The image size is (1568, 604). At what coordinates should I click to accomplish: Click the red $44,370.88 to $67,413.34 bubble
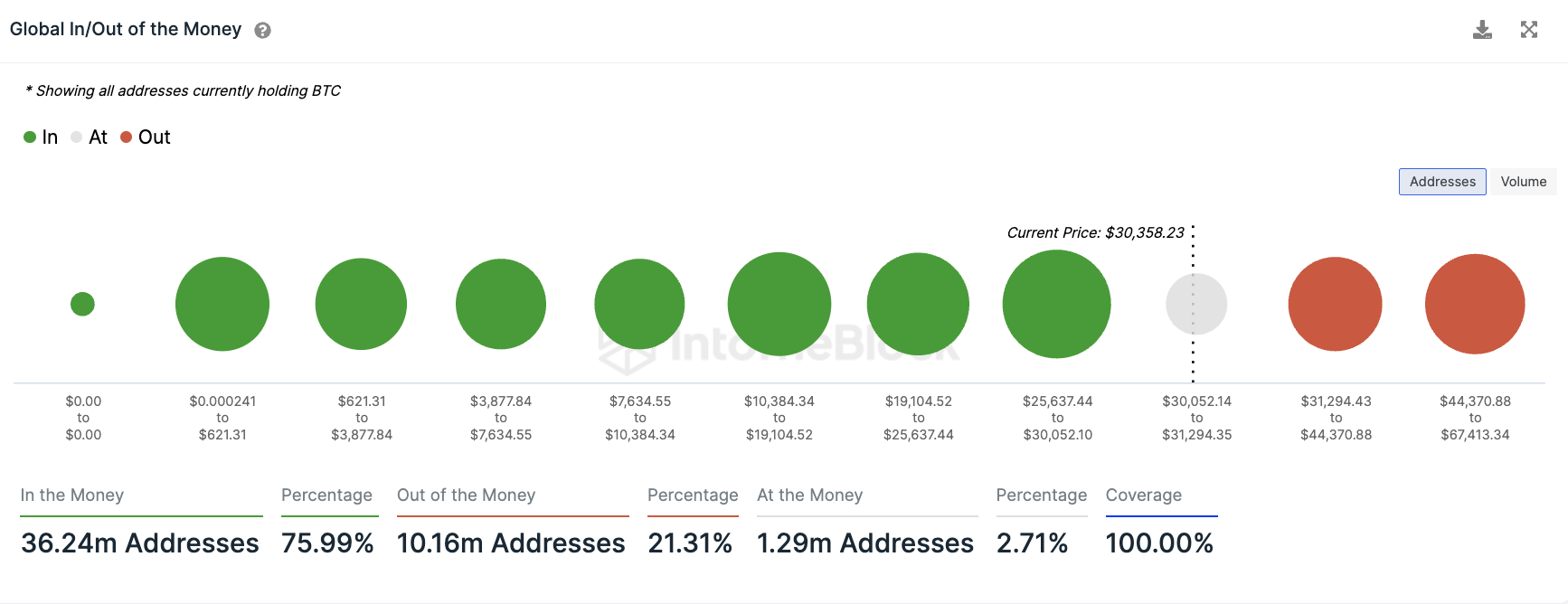[1475, 304]
